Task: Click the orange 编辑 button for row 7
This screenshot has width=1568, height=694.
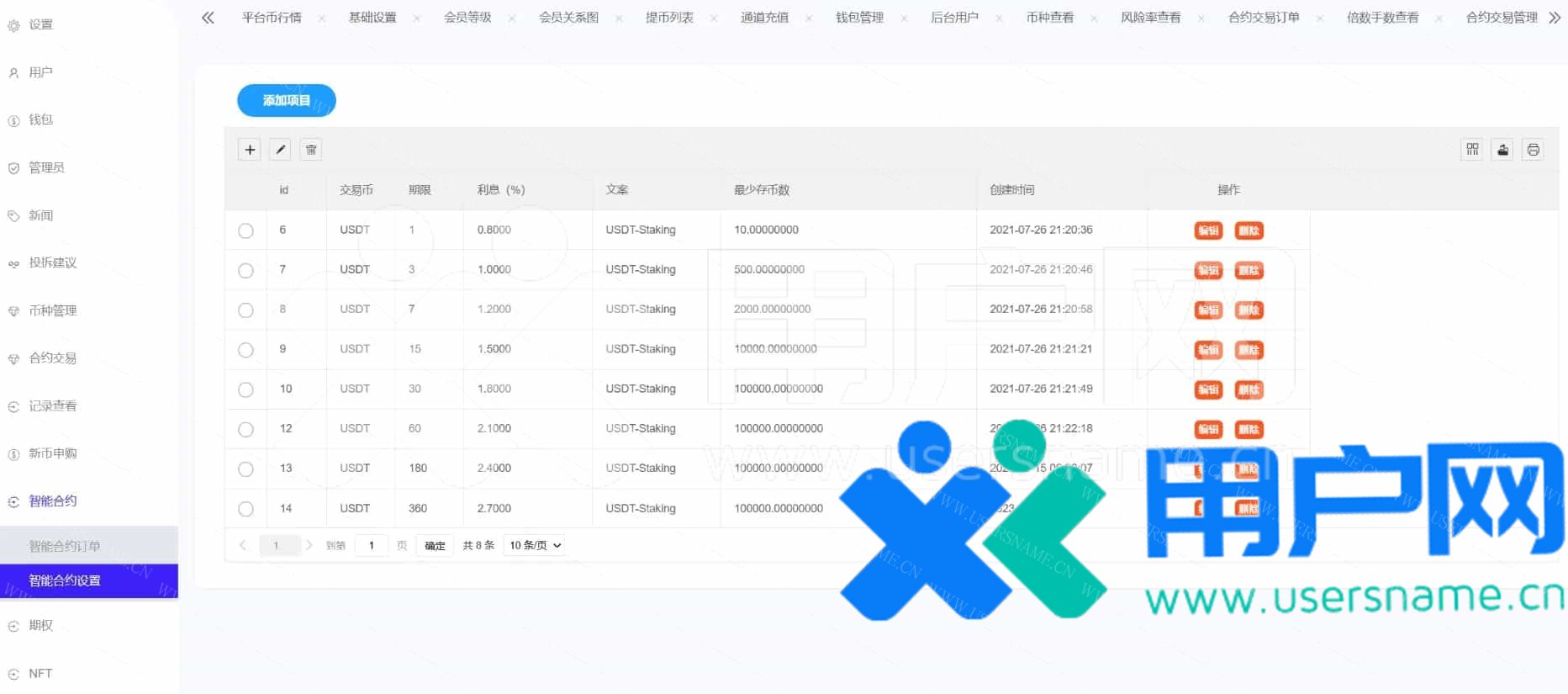Action: point(1208,270)
